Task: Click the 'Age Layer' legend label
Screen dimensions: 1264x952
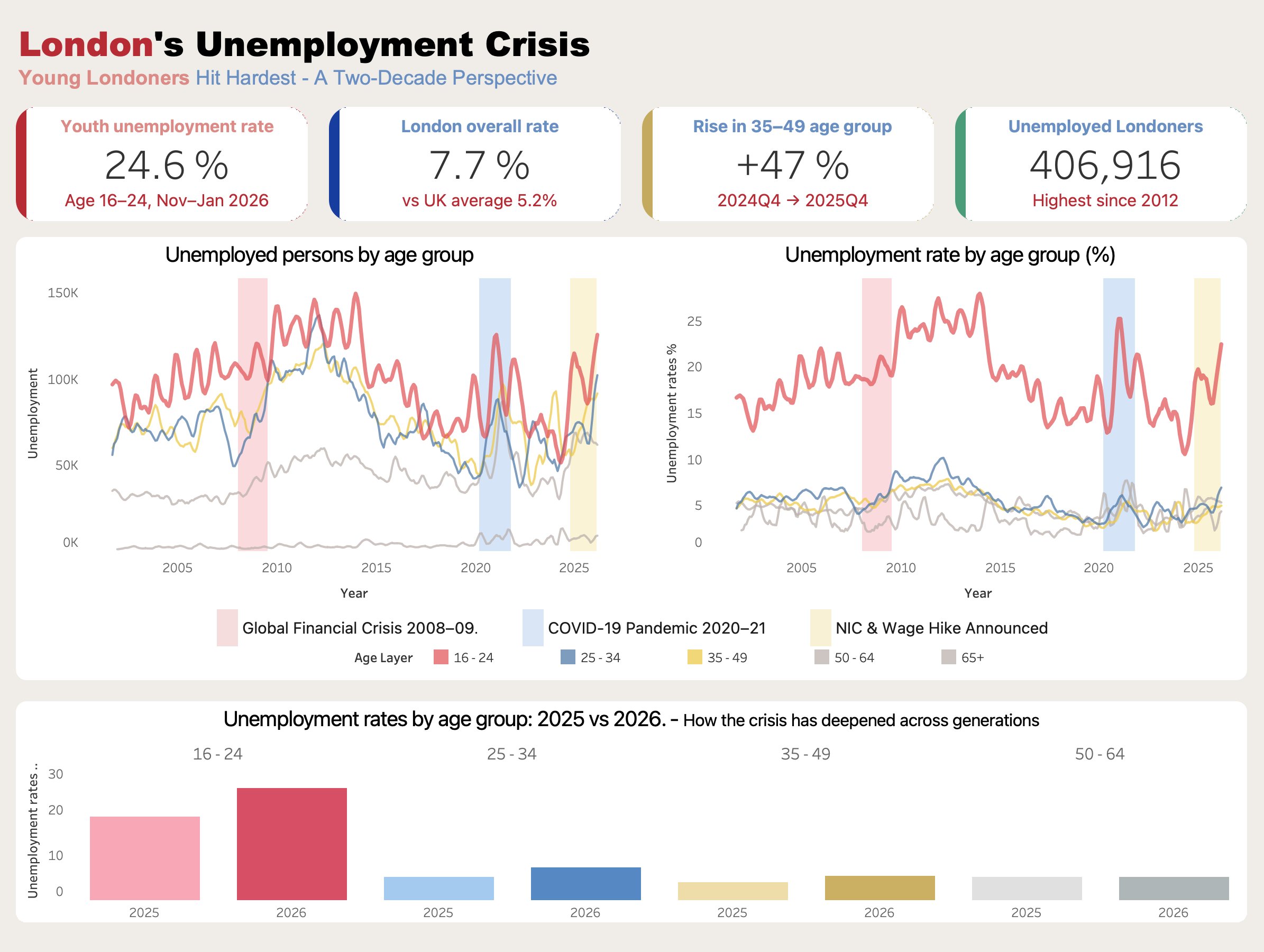Action: click(x=383, y=658)
